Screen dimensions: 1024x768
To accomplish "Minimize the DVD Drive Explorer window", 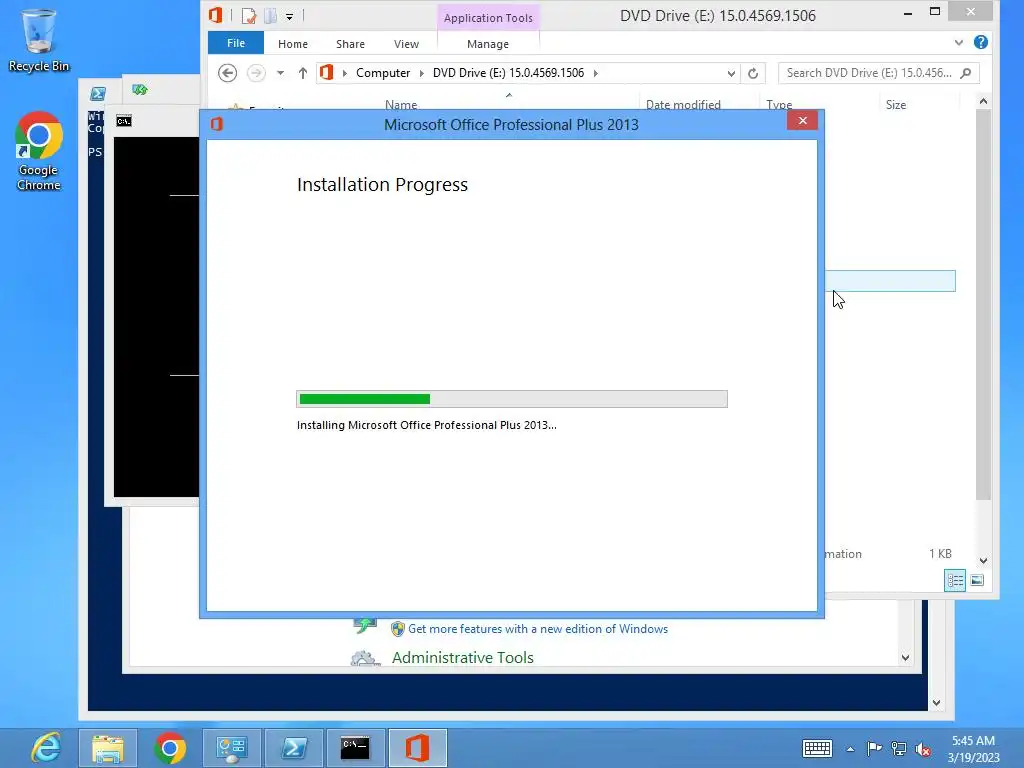I will pos(908,12).
